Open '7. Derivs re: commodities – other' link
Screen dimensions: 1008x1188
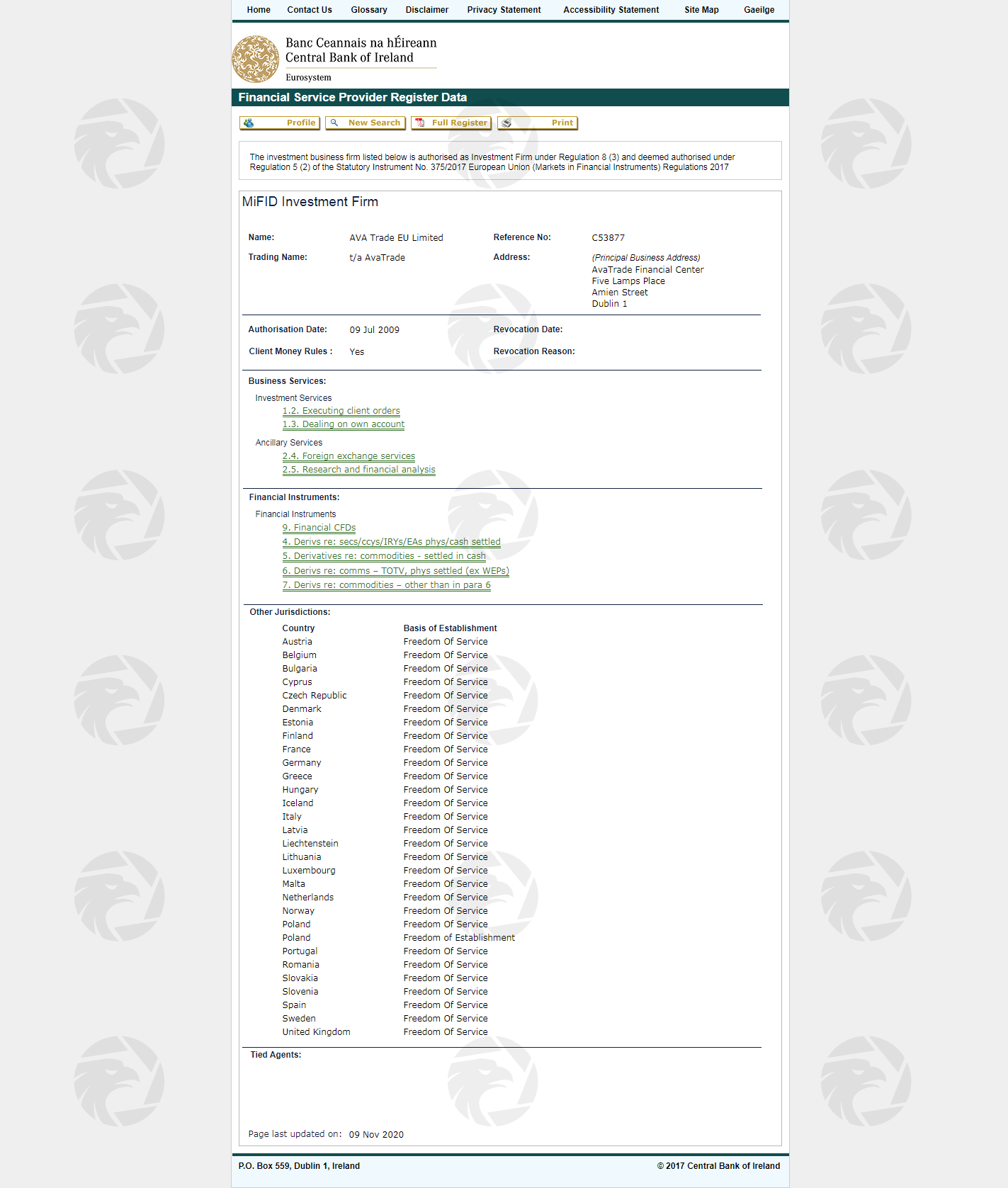coord(387,585)
